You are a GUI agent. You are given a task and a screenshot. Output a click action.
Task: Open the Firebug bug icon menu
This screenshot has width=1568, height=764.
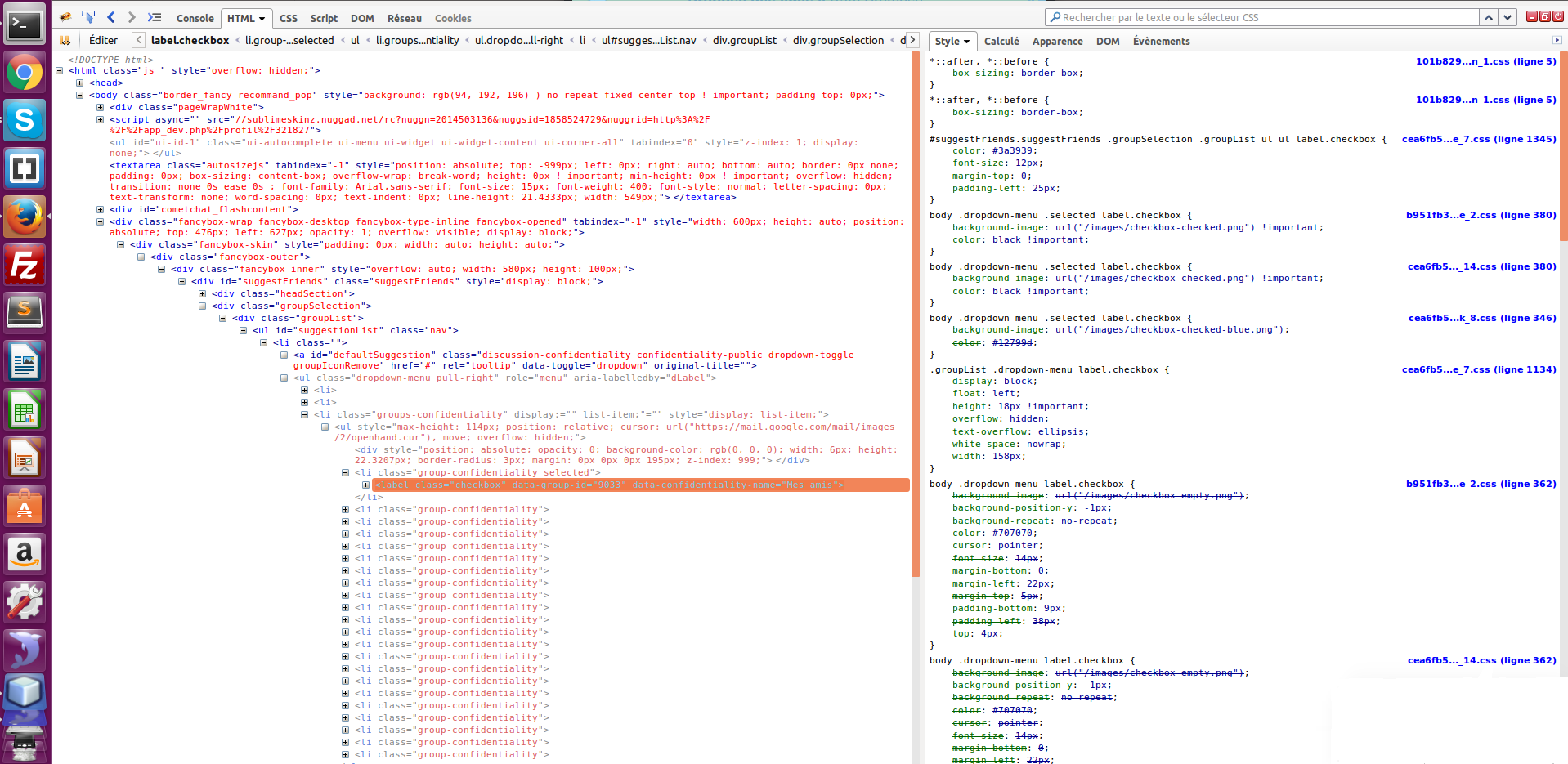[x=66, y=17]
